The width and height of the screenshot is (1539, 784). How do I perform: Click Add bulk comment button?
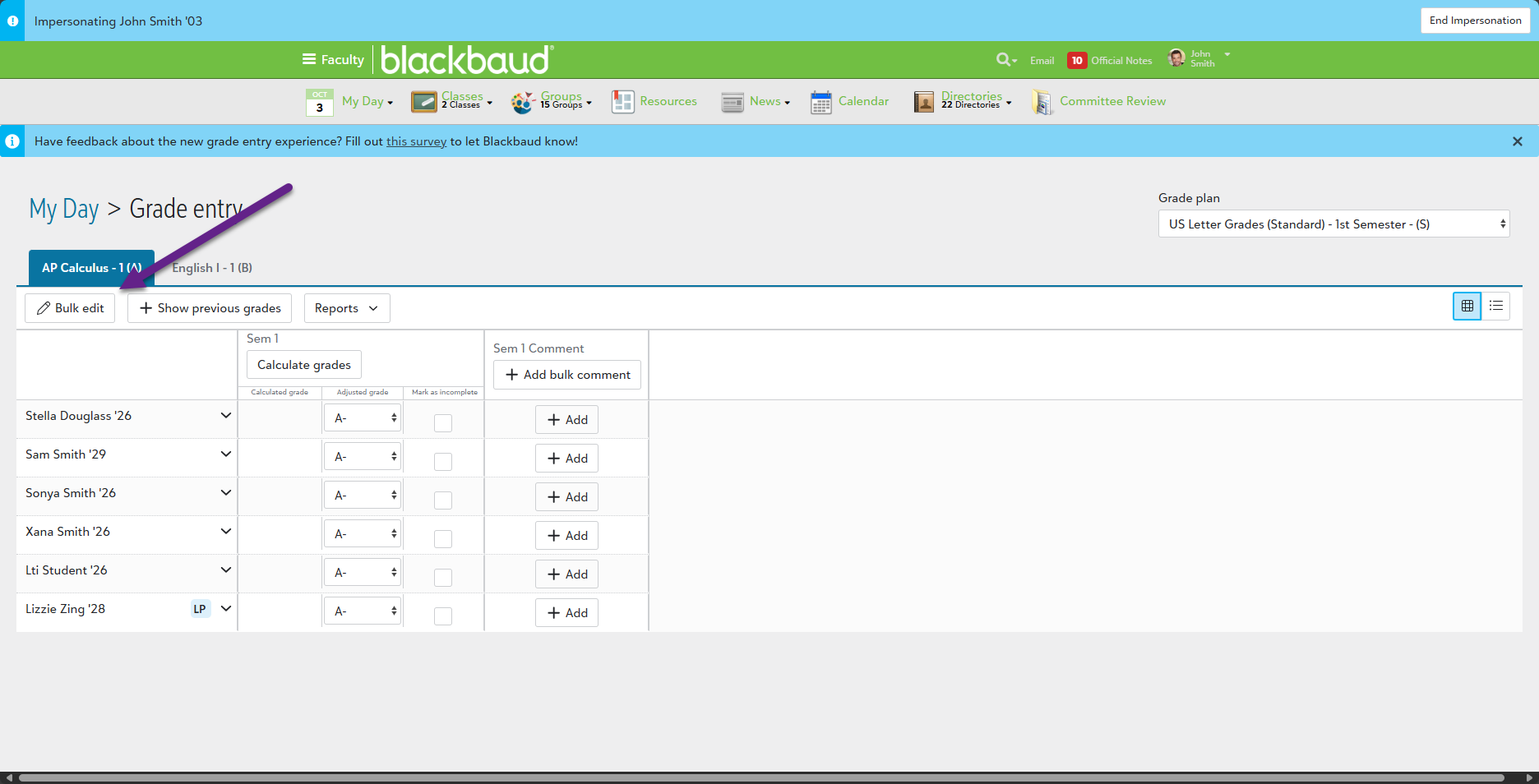click(x=567, y=375)
